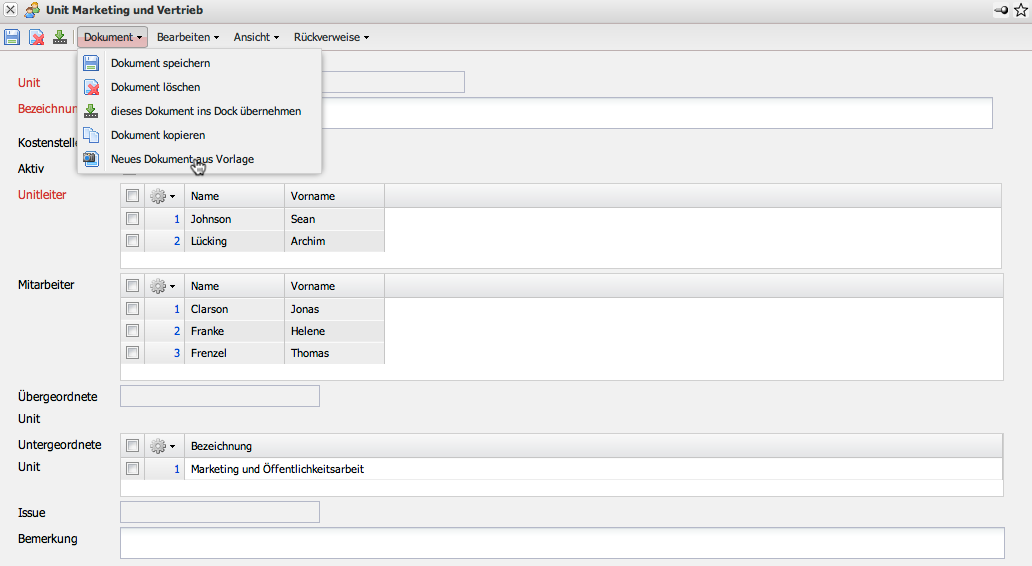Tick the checkbox next to Franke
1032x566 pixels.
pyautogui.click(x=133, y=331)
